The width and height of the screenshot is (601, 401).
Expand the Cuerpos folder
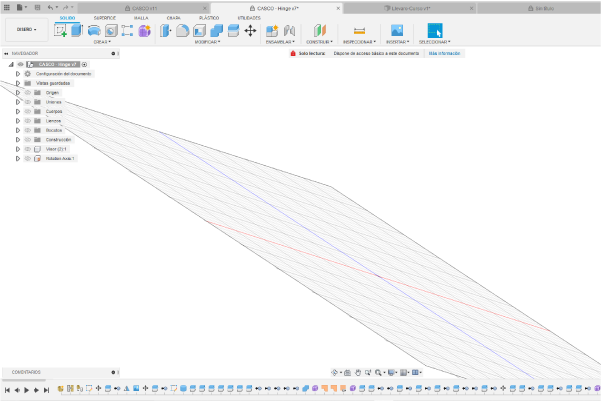click(x=18, y=111)
